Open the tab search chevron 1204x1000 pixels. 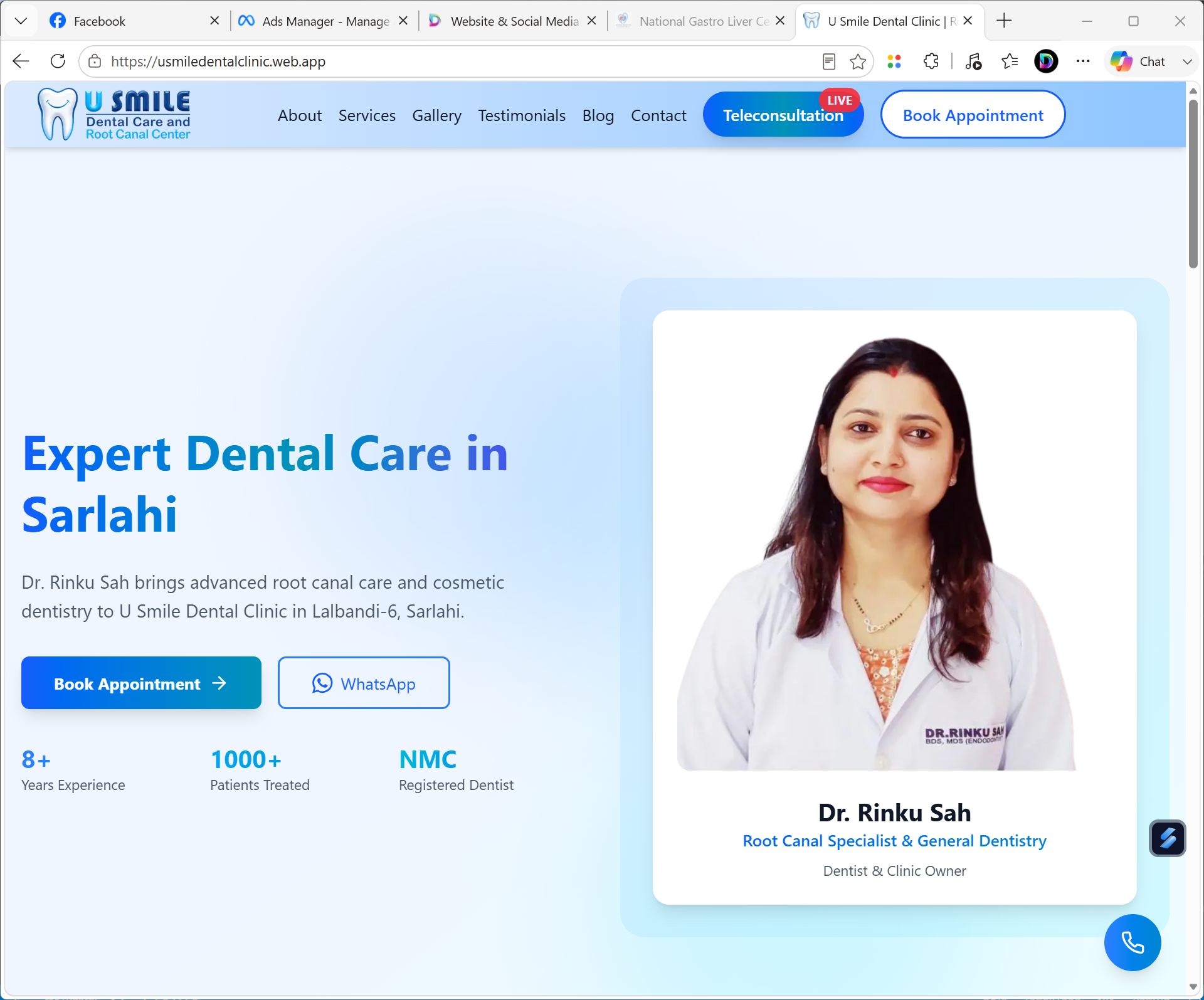coord(21,21)
